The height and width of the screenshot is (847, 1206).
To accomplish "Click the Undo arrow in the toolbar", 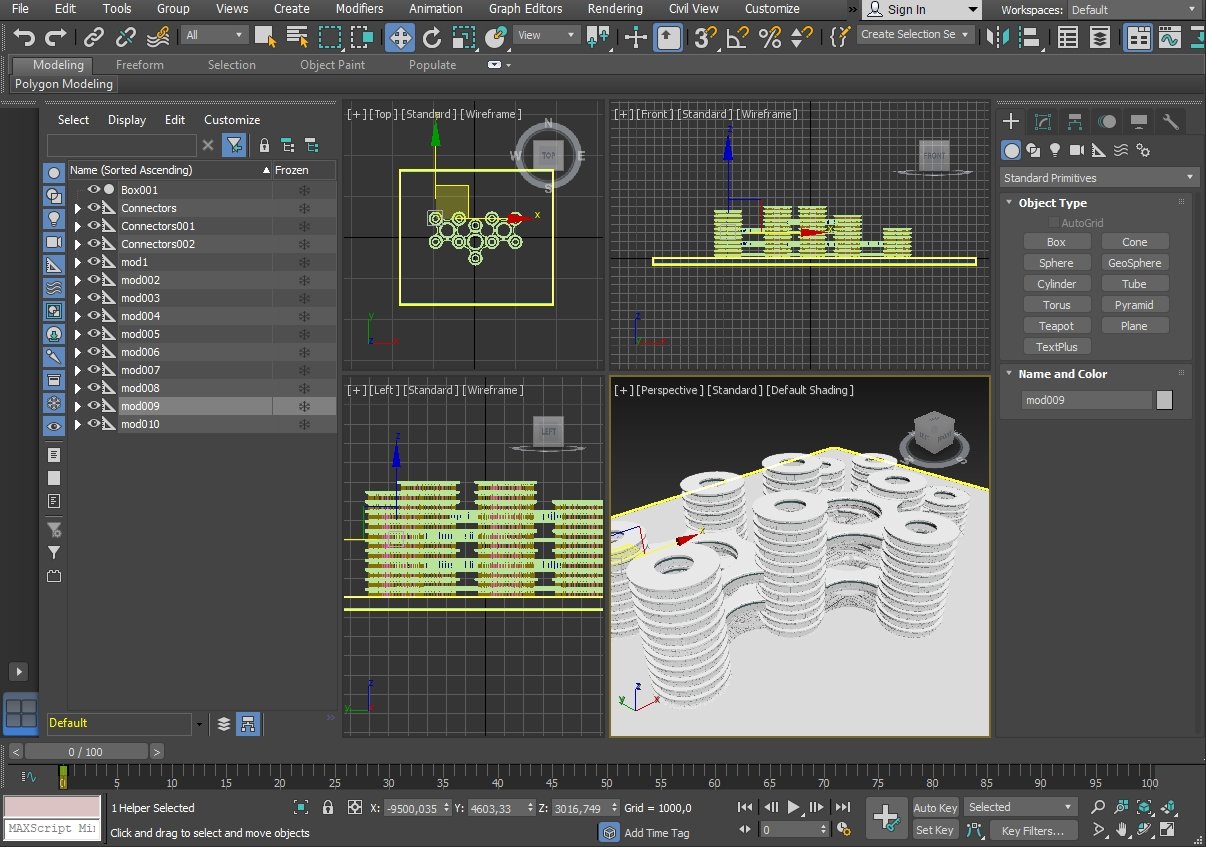I will point(24,37).
